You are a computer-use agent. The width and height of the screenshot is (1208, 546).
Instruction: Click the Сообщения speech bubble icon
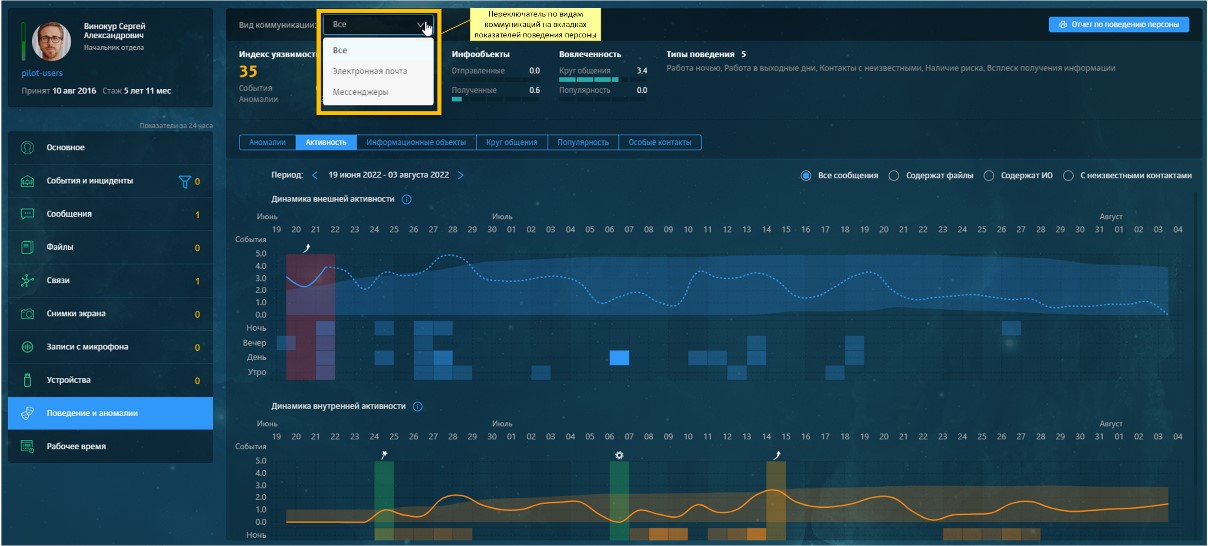click(28, 214)
